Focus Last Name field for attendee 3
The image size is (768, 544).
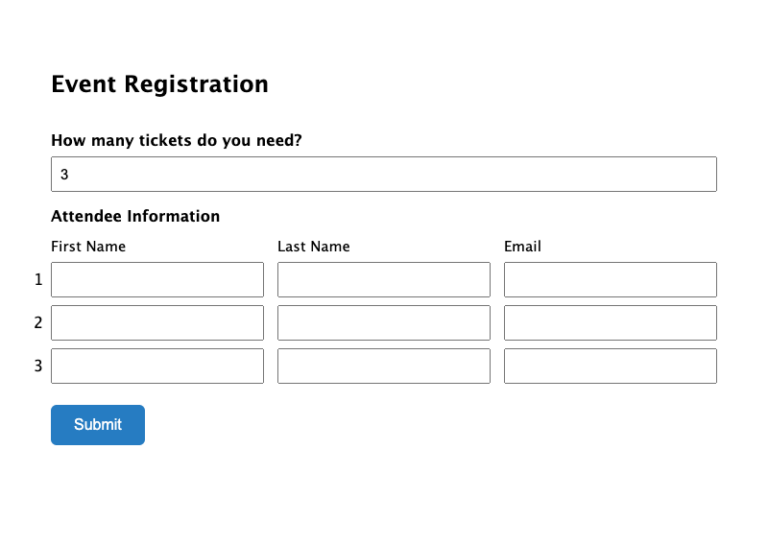(384, 366)
